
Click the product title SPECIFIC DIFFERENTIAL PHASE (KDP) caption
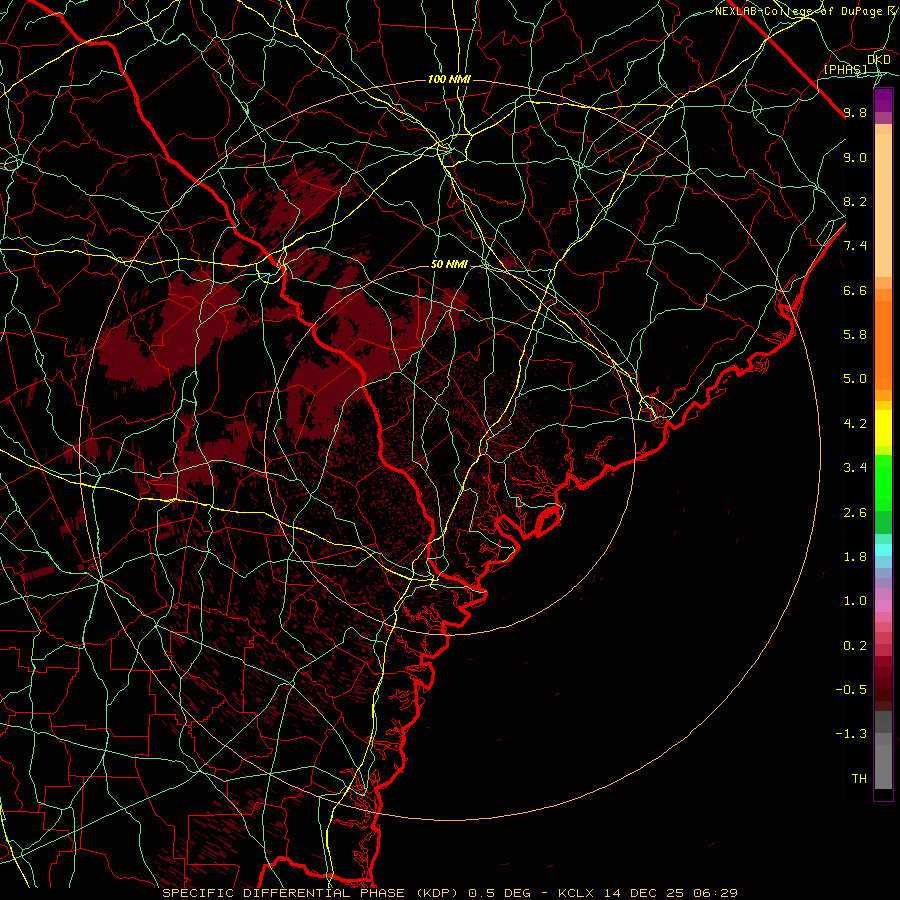311,893
